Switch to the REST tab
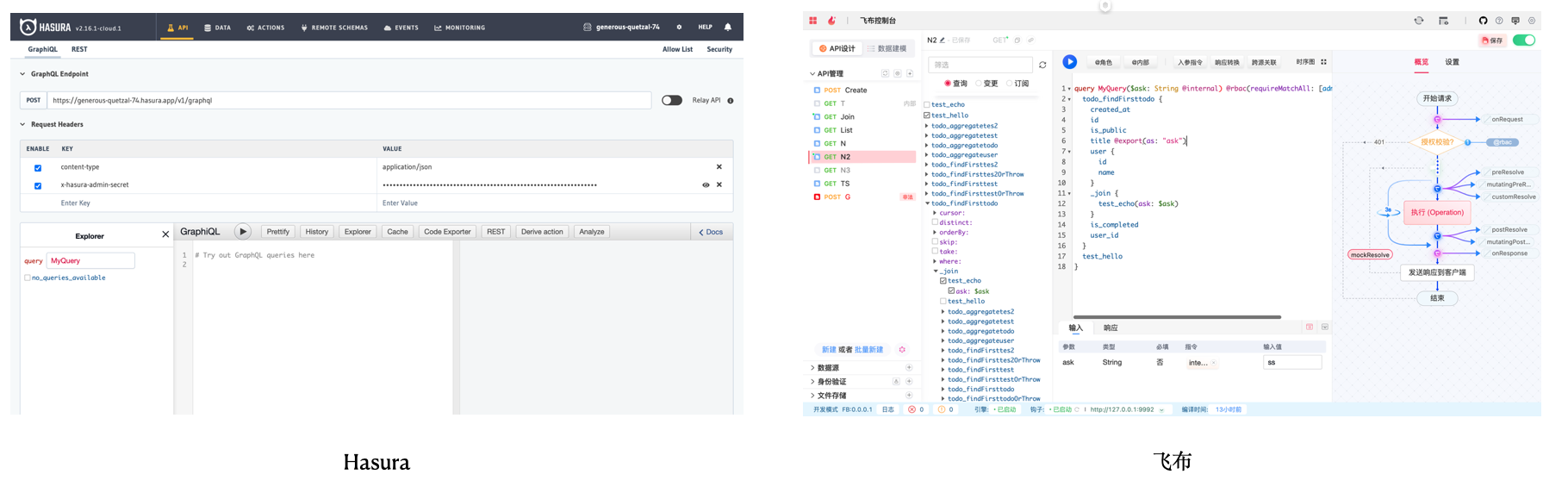 pos(79,49)
